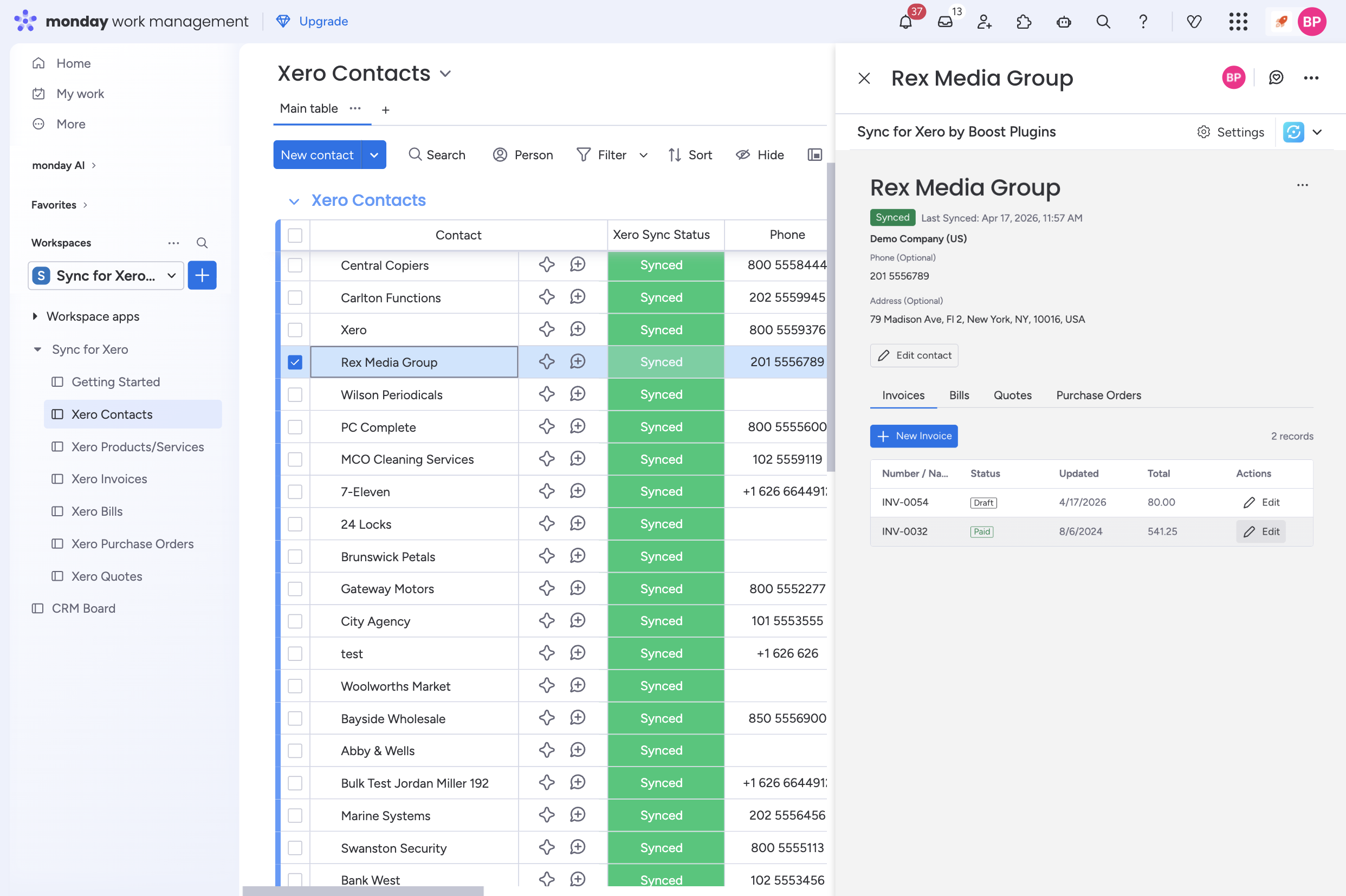Switch to the Bills tab

point(959,395)
